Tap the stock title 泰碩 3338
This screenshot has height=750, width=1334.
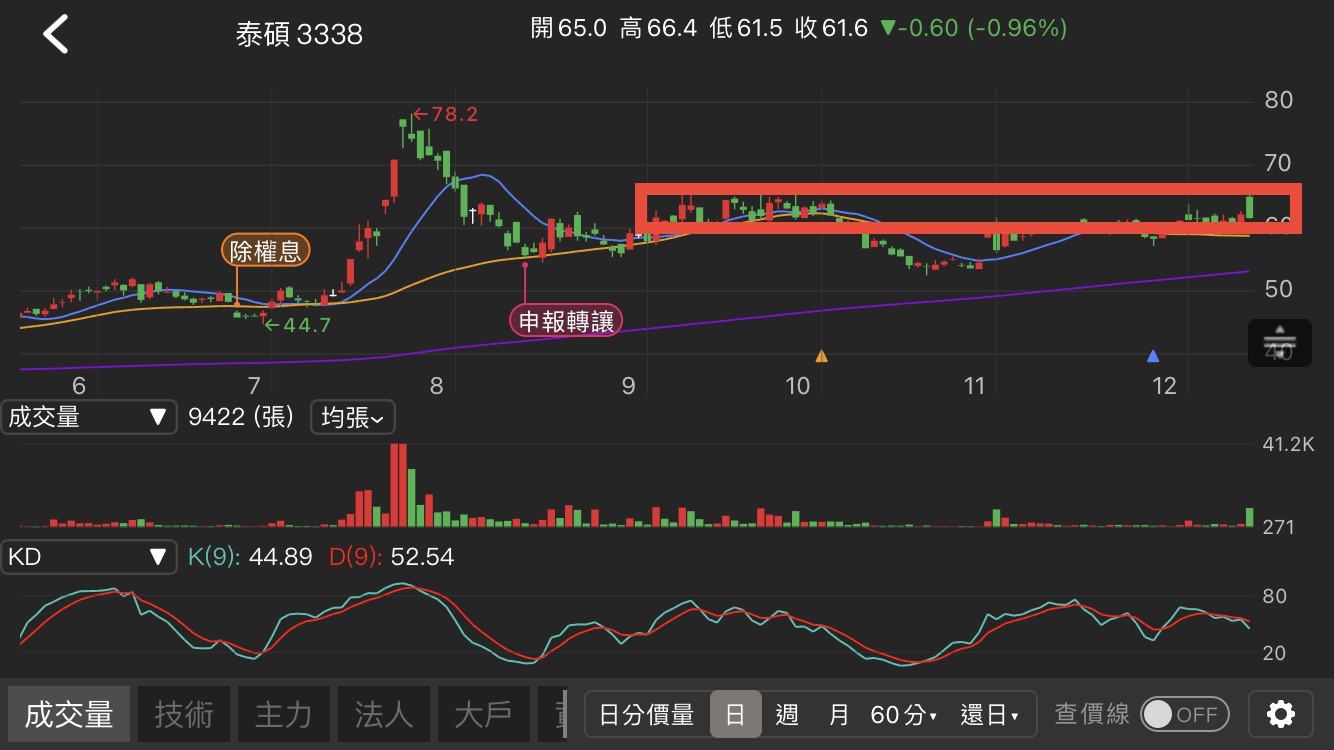coord(299,35)
